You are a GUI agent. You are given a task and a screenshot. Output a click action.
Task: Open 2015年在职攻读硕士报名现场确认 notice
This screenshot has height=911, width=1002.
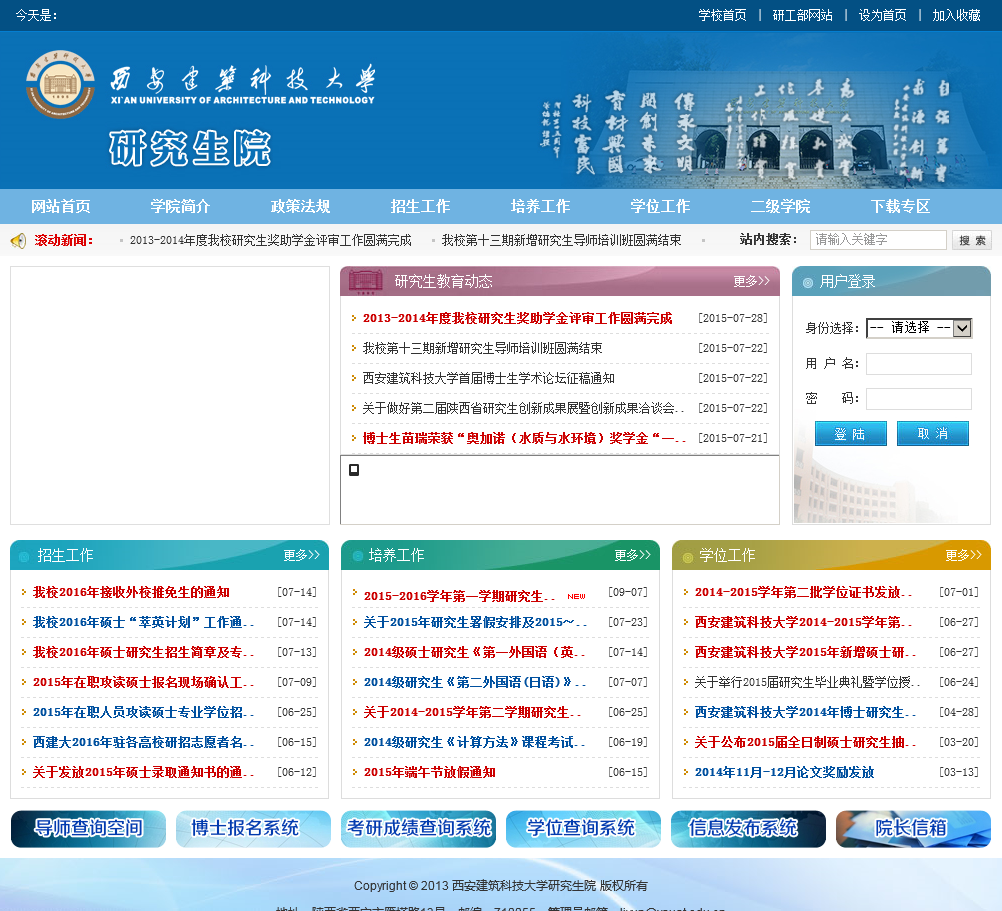click(x=143, y=682)
